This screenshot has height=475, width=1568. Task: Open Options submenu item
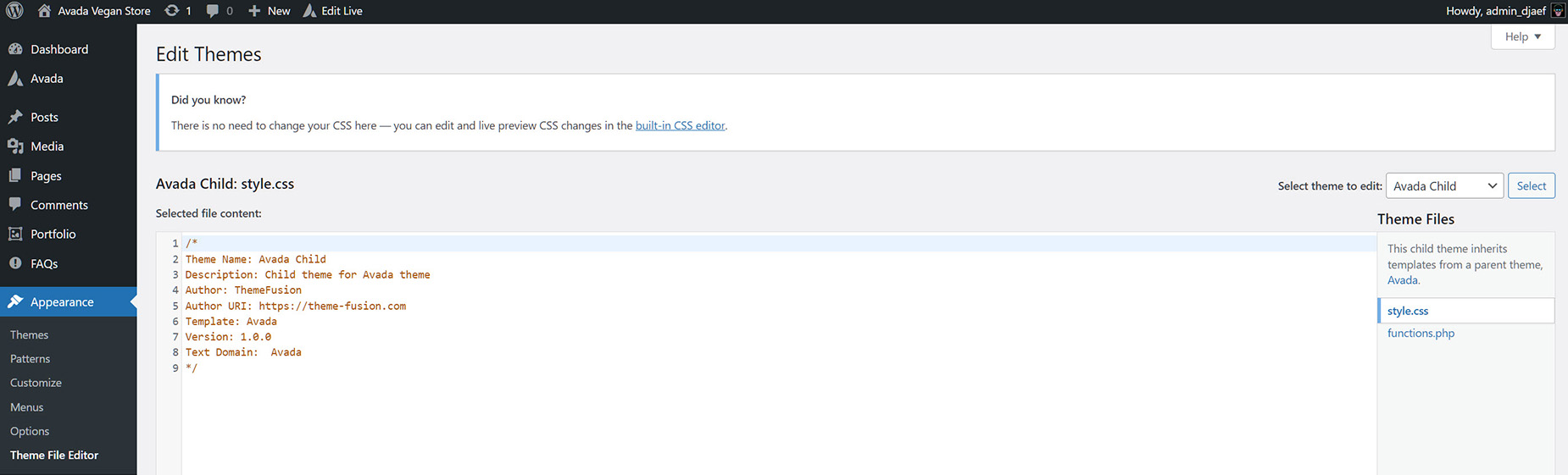[30, 431]
